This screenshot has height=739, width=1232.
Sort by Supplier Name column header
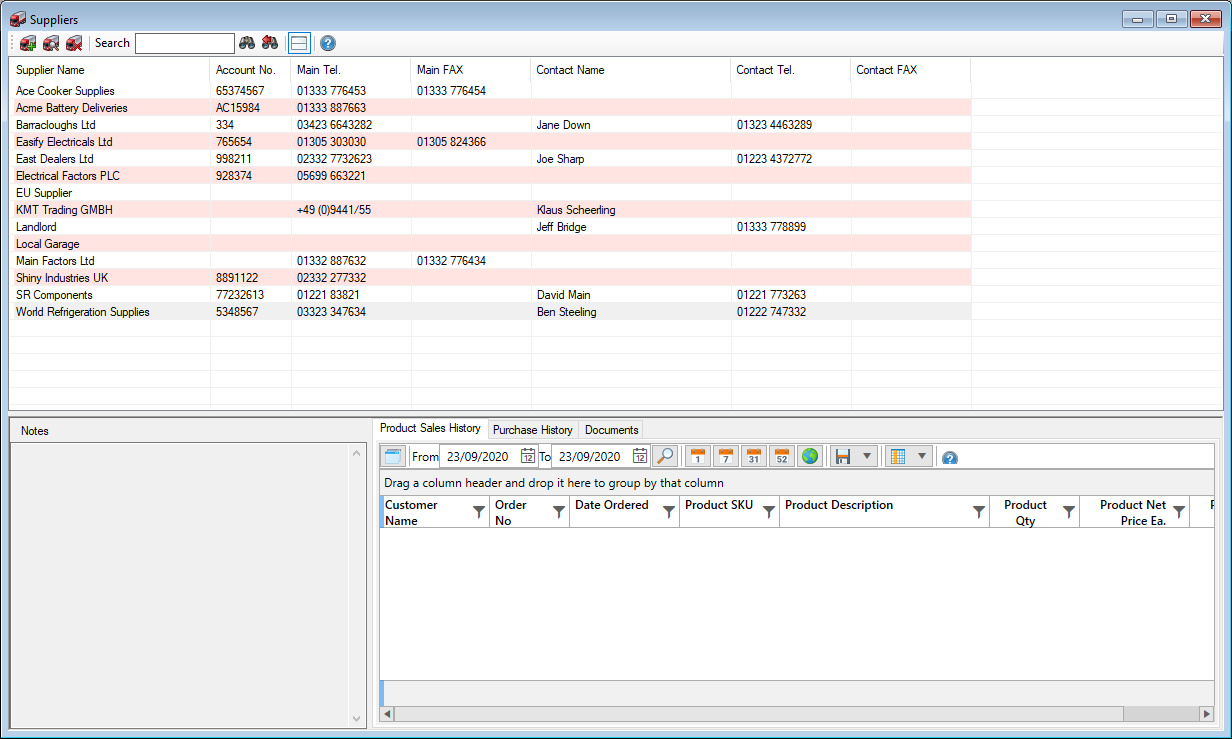click(x=50, y=70)
